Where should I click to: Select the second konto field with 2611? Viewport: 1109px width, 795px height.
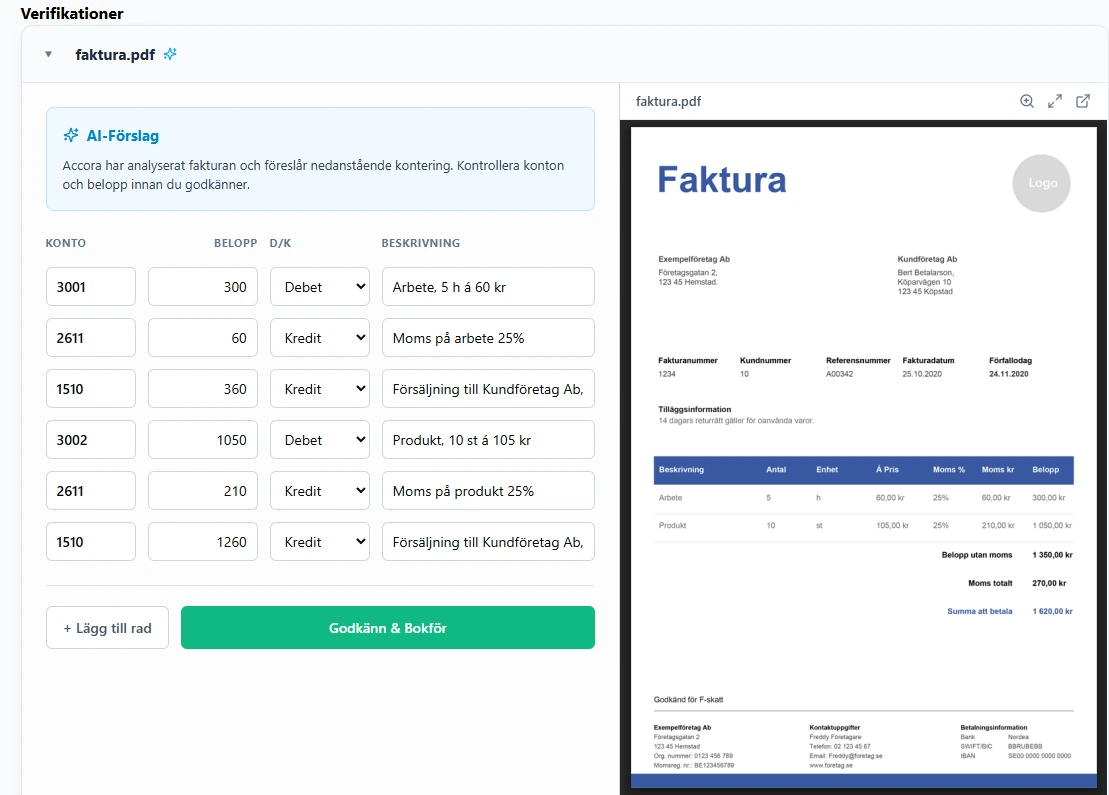pyautogui.click(x=90, y=337)
